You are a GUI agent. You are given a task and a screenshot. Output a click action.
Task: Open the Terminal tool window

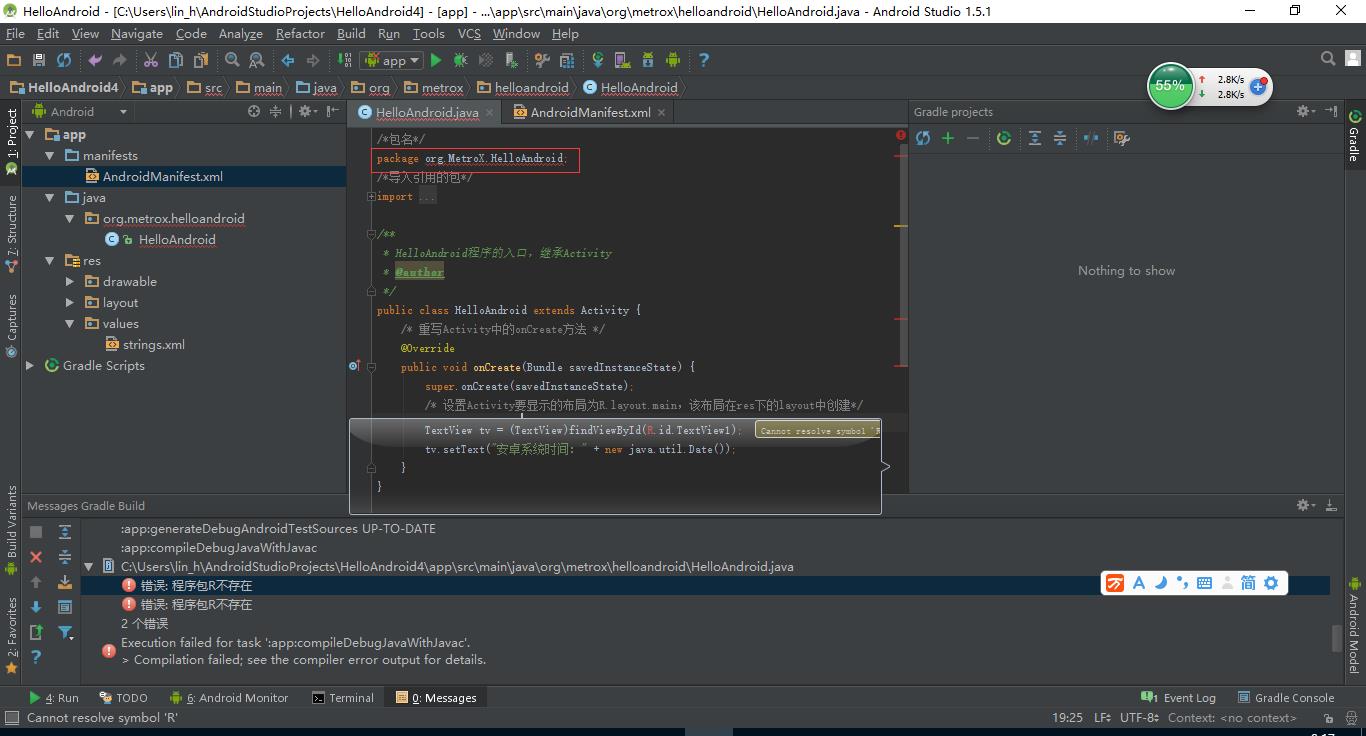pyautogui.click(x=343, y=698)
